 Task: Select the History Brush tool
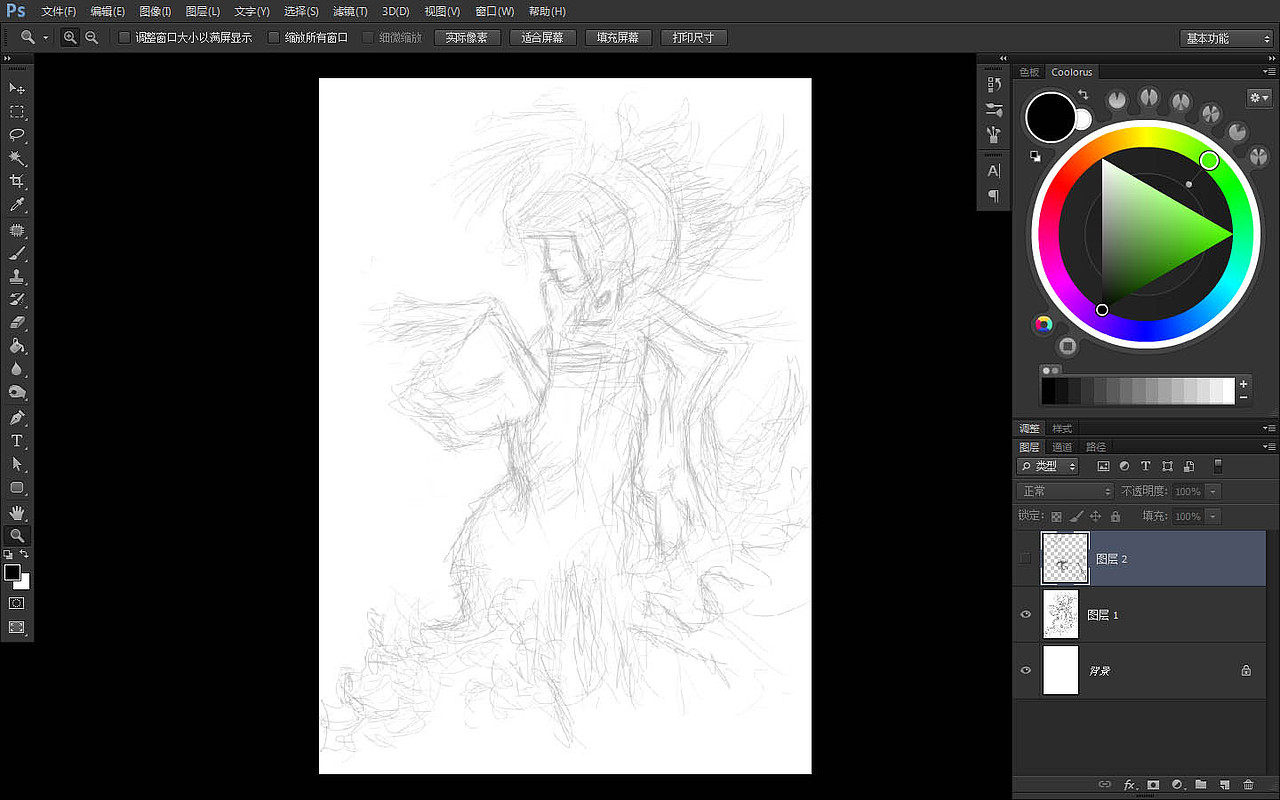click(17, 299)
